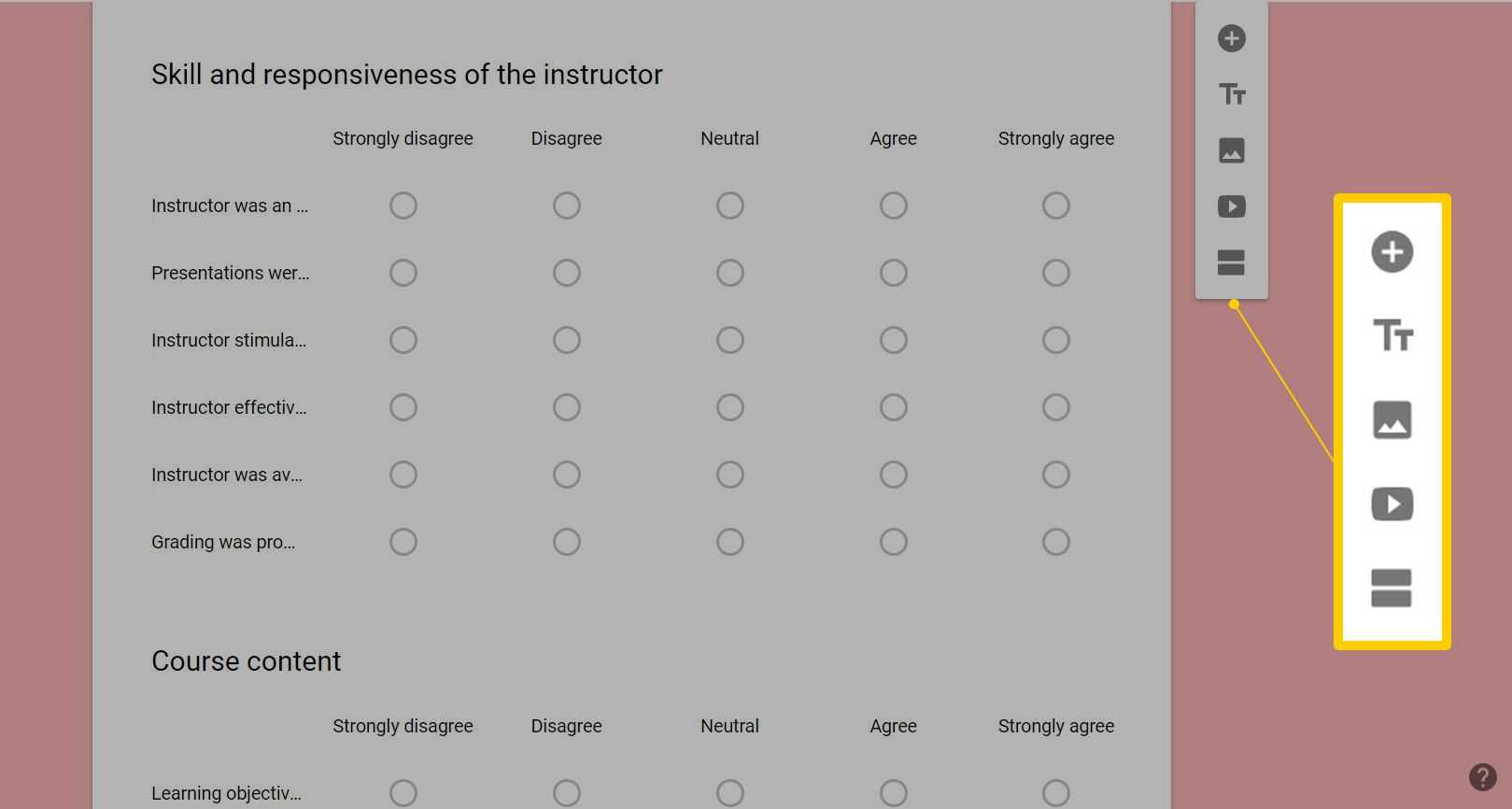Click enlarged plus icon in yellow-highlighted callout
1512x809 pixels.
(1392, 252)
